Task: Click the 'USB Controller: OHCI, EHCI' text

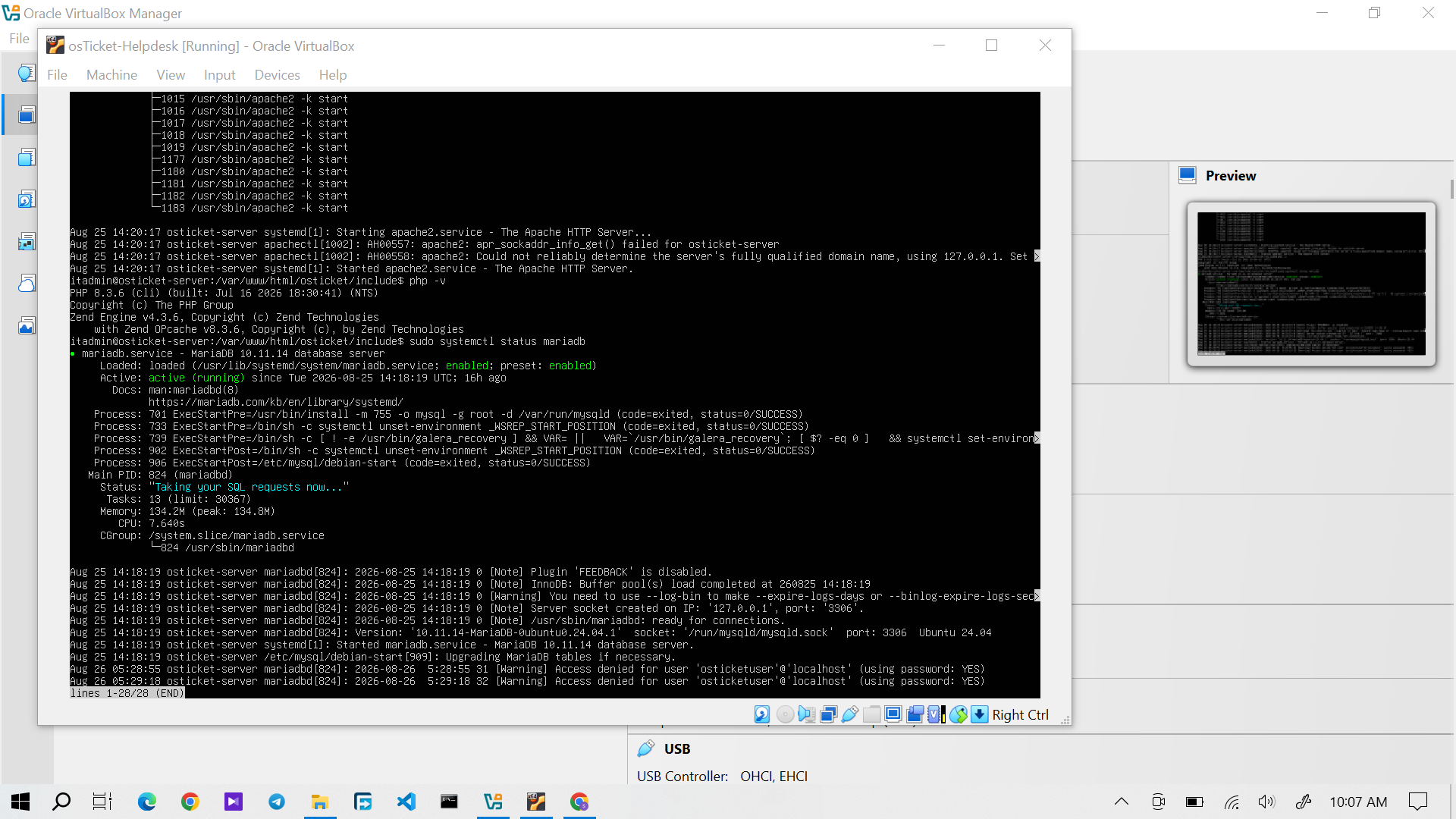Action: pyautogui.click(x=721, y=776)
